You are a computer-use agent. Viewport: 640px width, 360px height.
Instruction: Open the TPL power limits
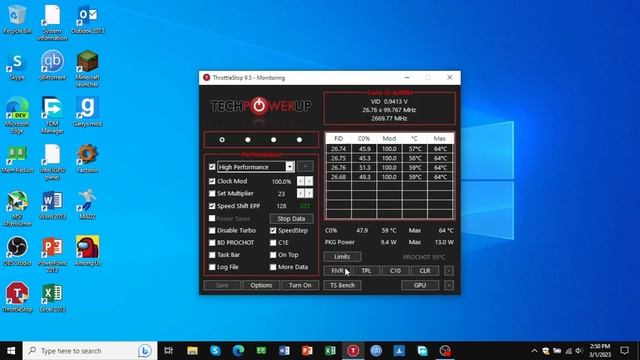click(366, 271)
